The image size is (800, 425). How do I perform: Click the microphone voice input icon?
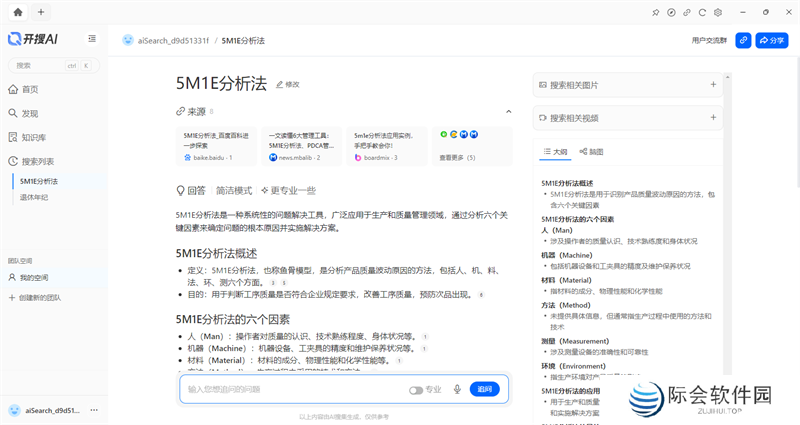pos(457,389)
